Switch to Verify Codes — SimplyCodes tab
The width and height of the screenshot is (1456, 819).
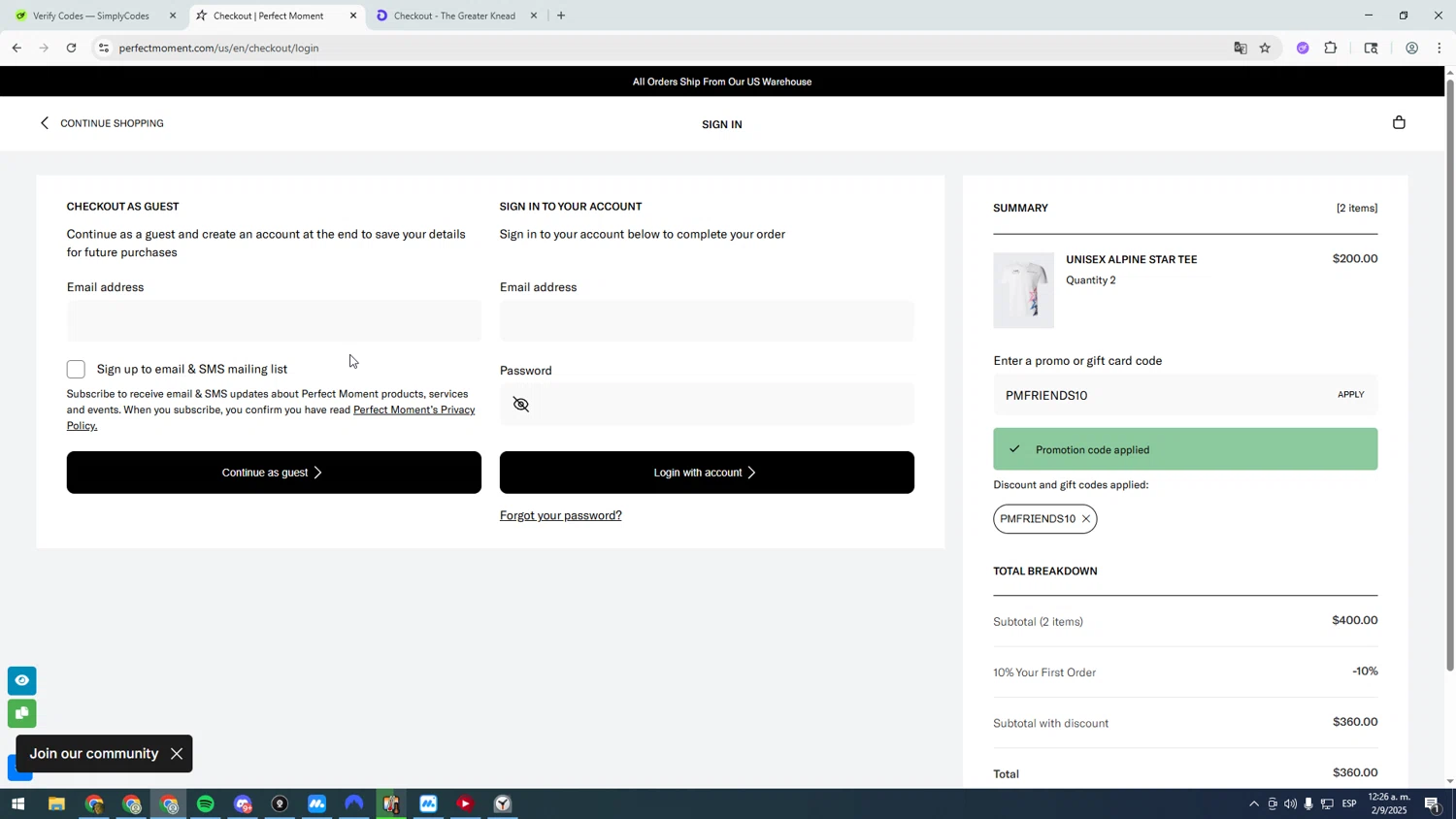point(91,16)
